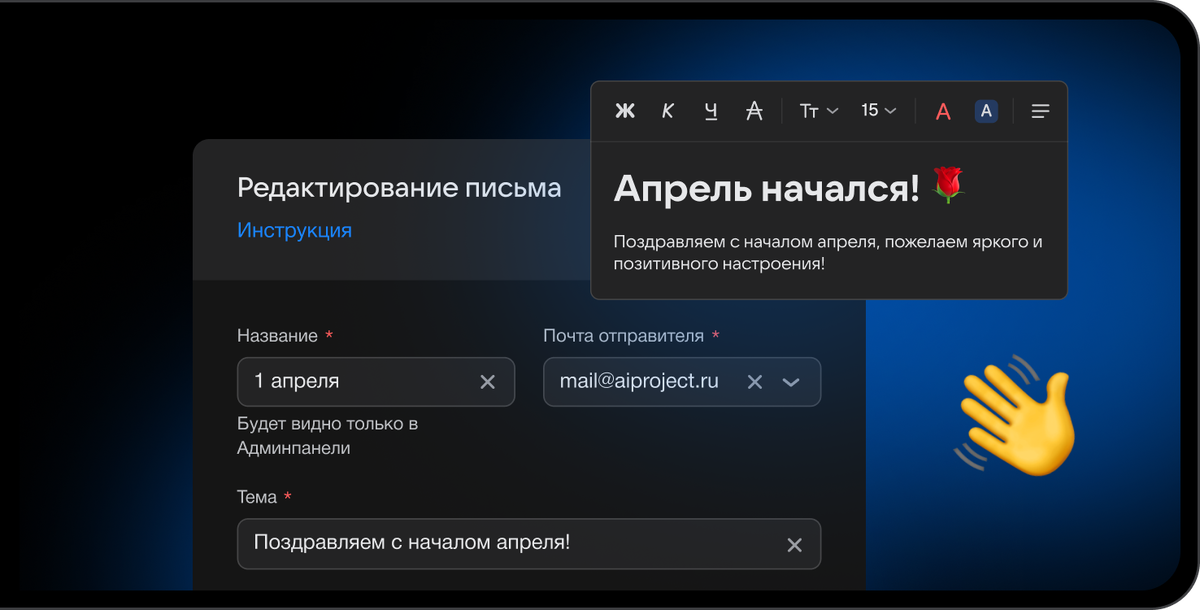The image size is (1200, 610).
Task: Open the text alignment options
Action: click(x=1040, y=111)
